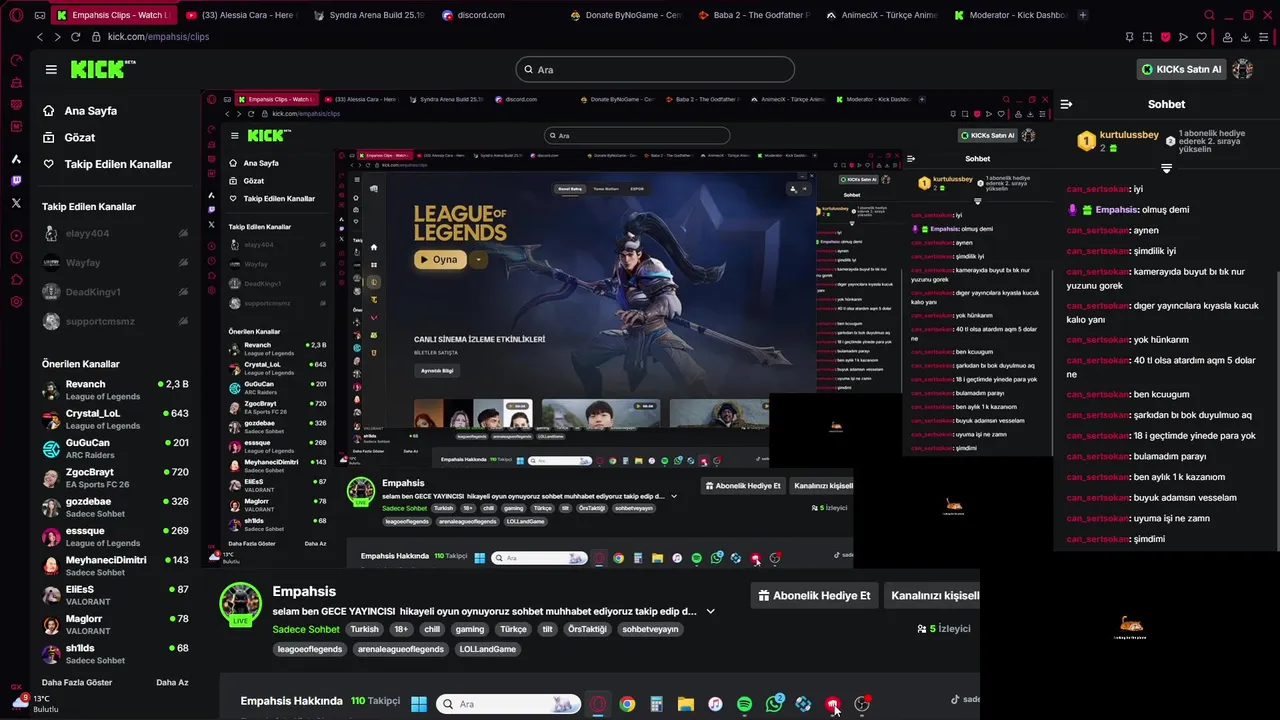Open Gözat browse page
This screenshot has height=720, width=1280.
69,137
